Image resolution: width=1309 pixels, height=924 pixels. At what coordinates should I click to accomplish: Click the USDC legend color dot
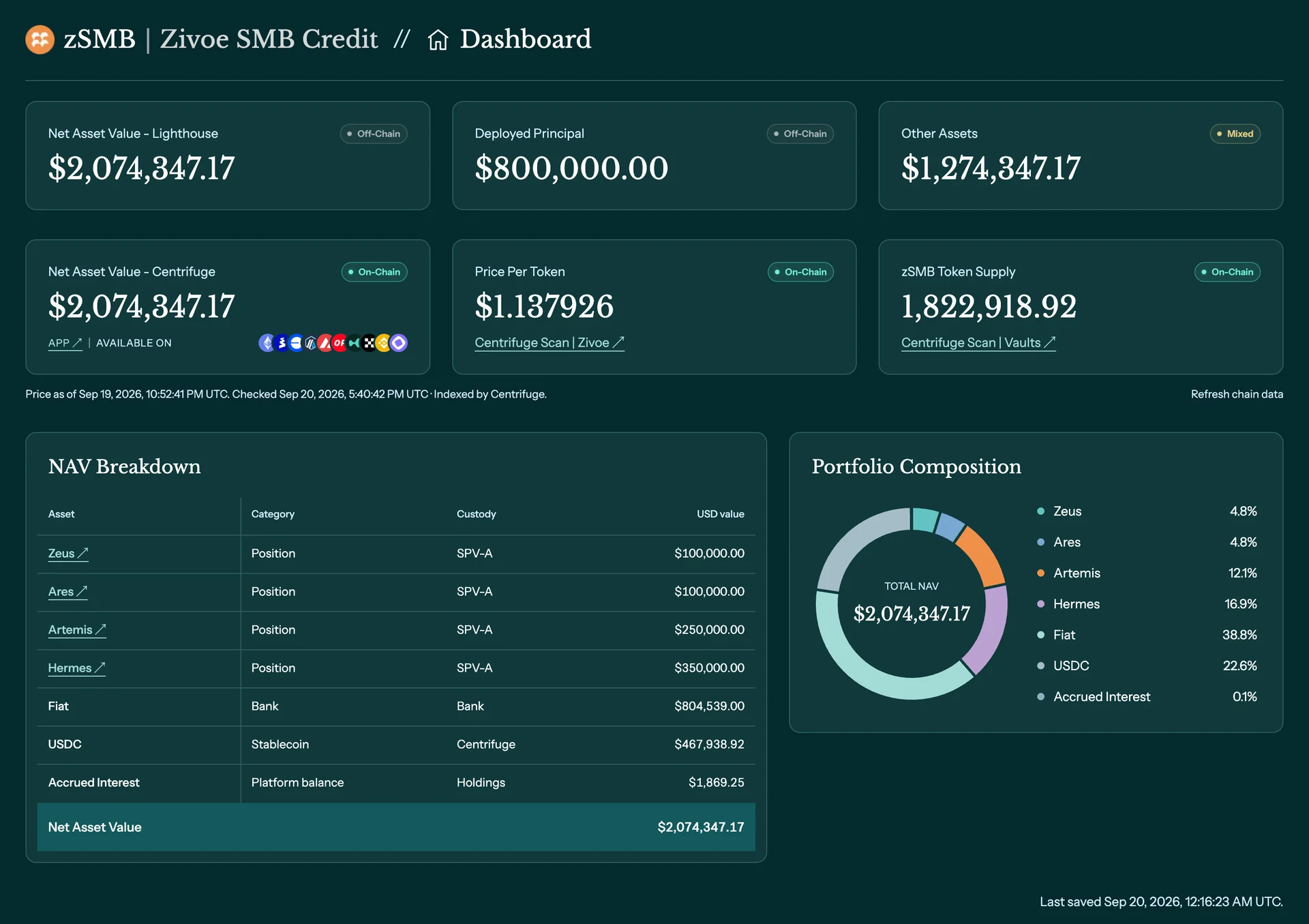1040,666
